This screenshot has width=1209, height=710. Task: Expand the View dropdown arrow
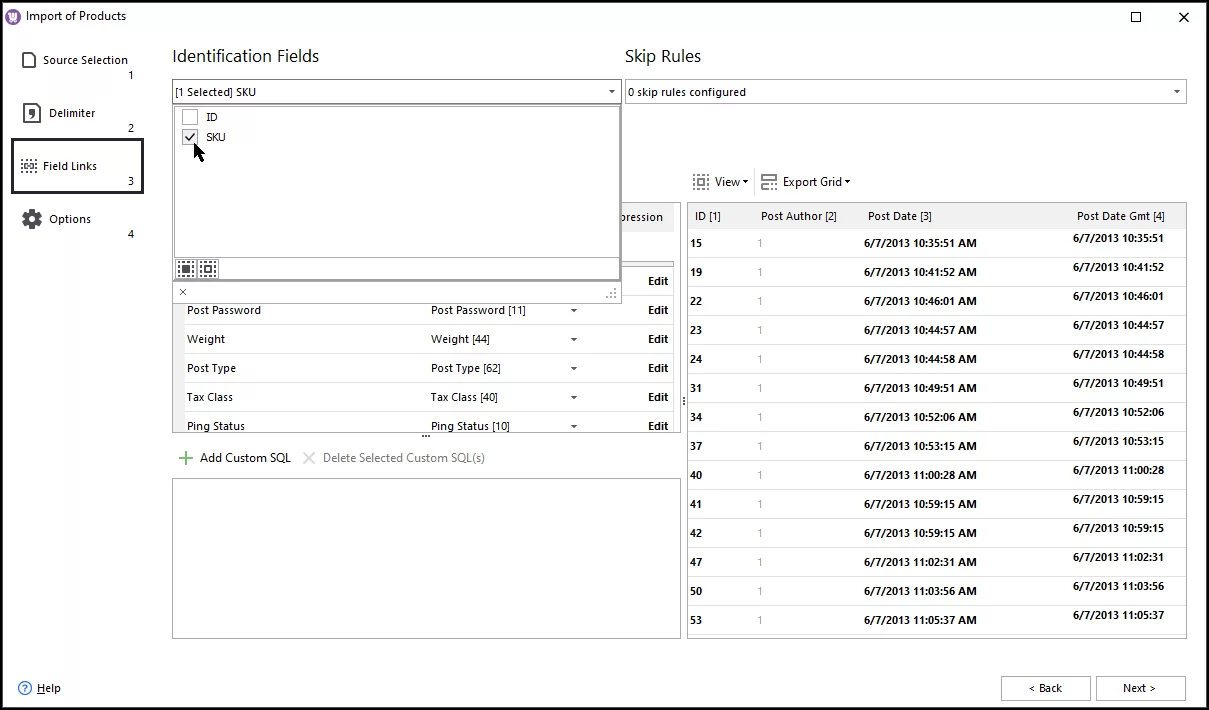pyautogui.click(x=745, y=182)
